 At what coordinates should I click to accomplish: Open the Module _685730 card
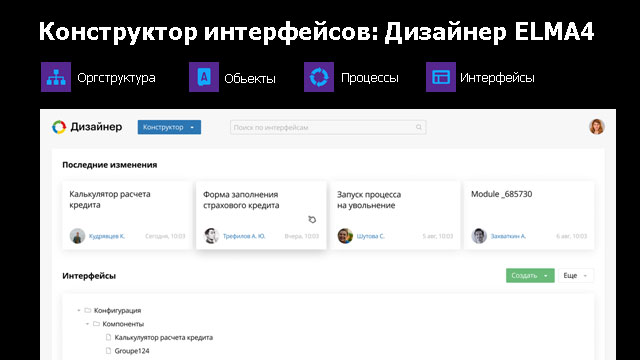pos(529,215)
